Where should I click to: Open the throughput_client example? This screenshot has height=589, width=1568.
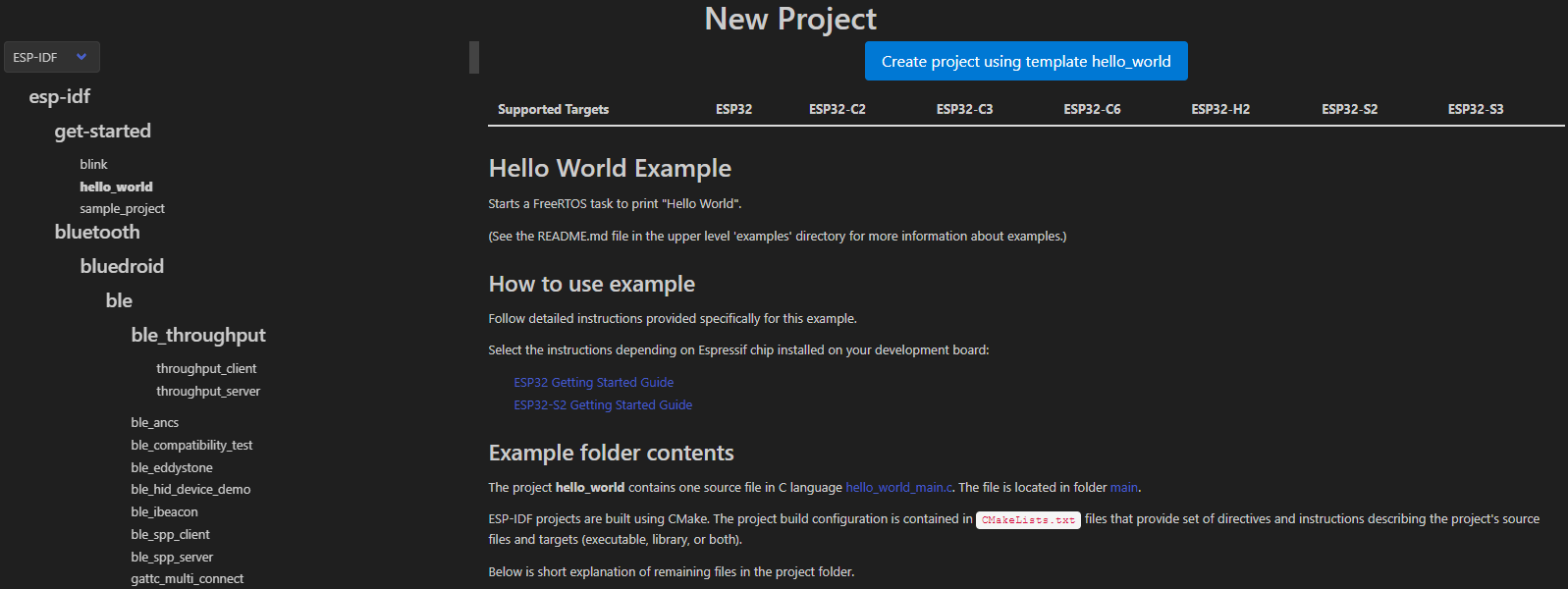tap(206, 368)
